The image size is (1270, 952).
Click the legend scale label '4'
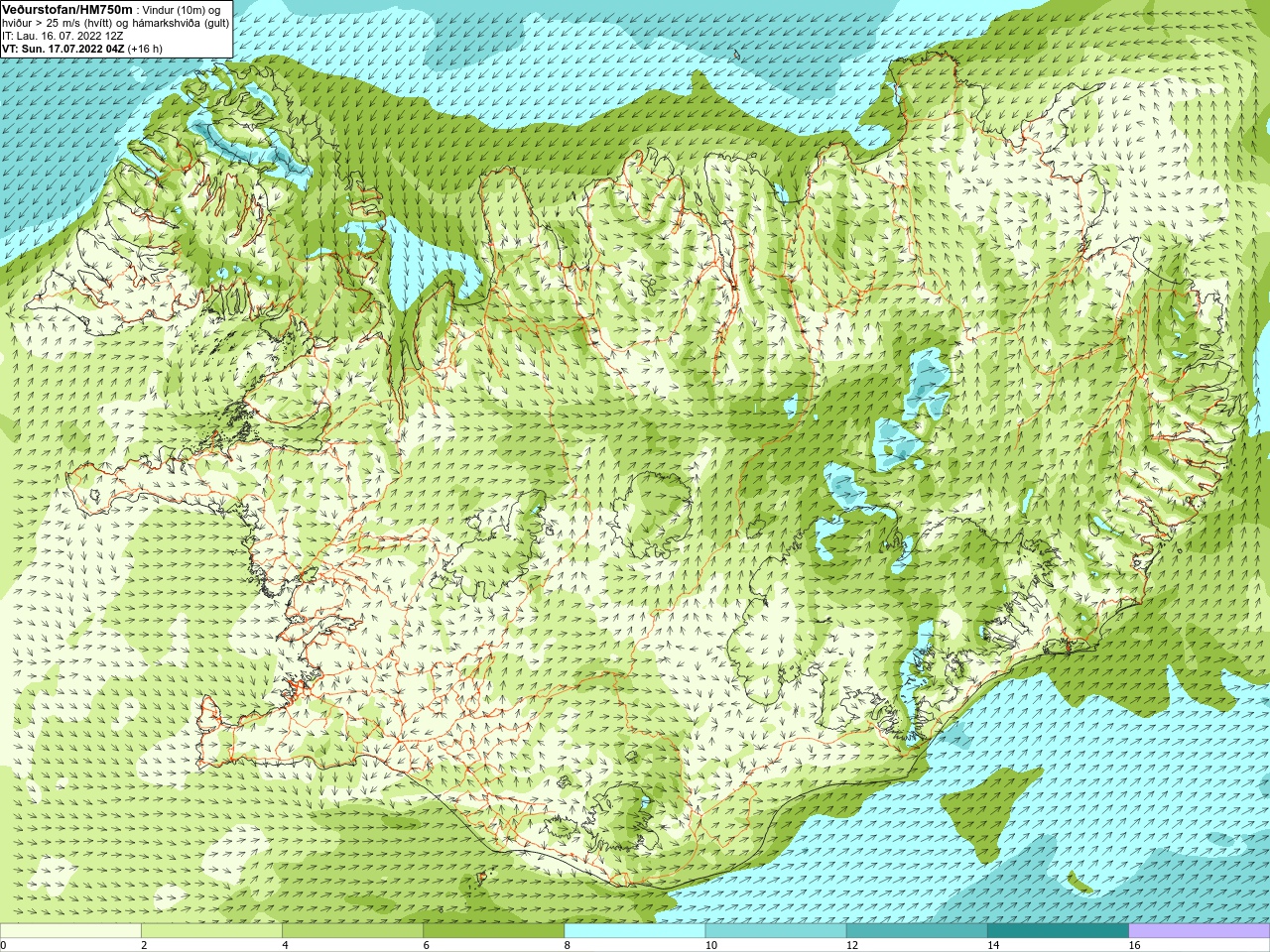[285, 945]
